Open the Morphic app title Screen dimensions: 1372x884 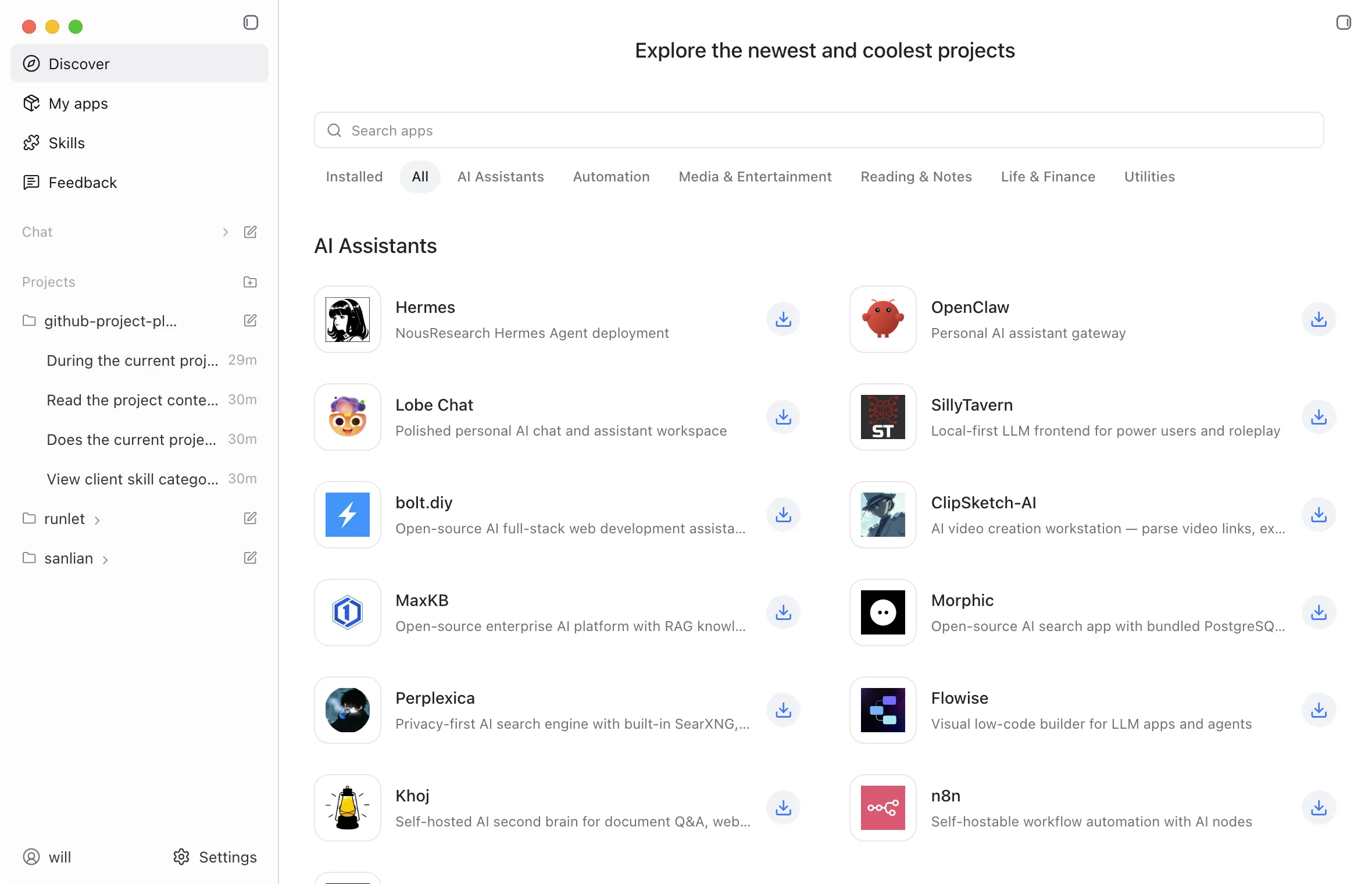(x=962, y=600)
